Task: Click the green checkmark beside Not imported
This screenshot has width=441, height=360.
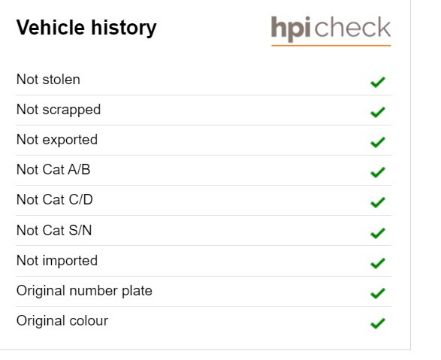Action: [378, 263]
